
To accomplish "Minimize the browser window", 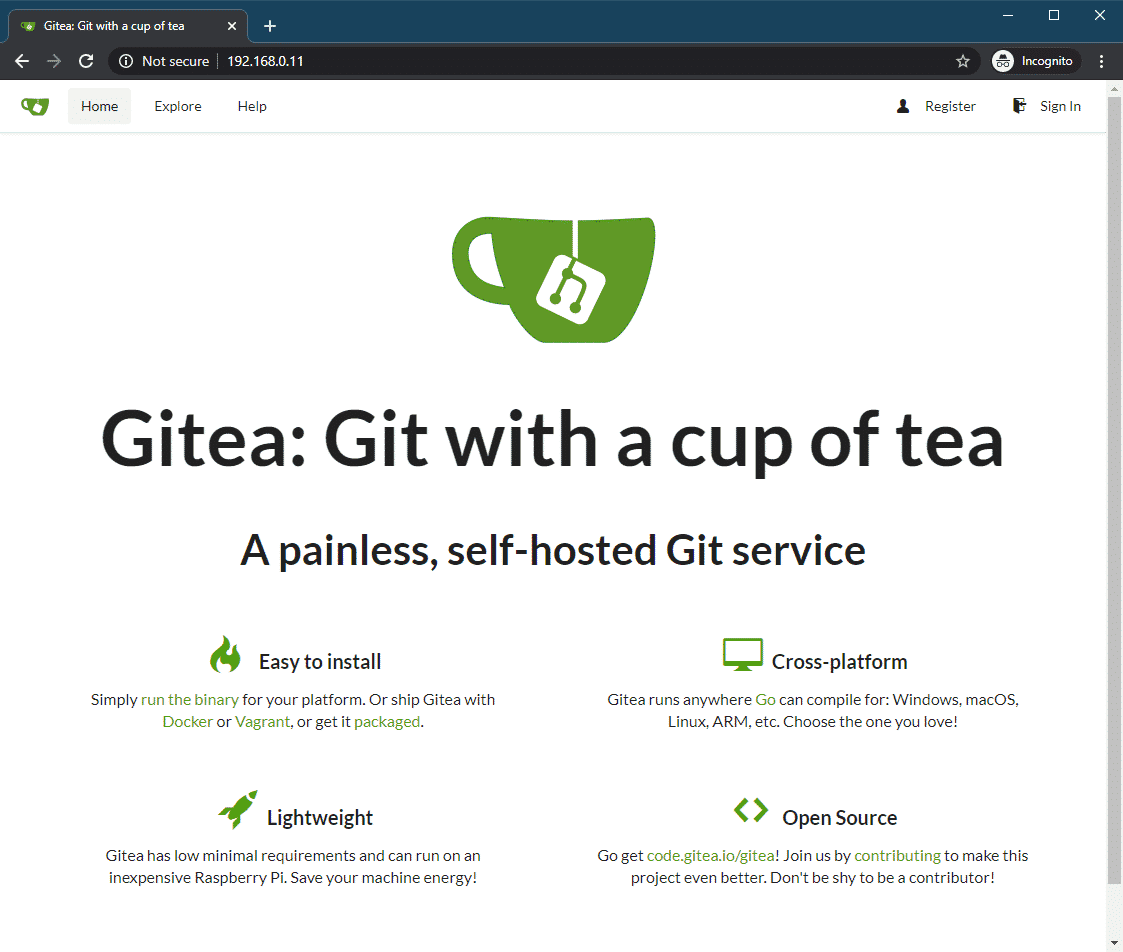I will tap(1008, 15).
